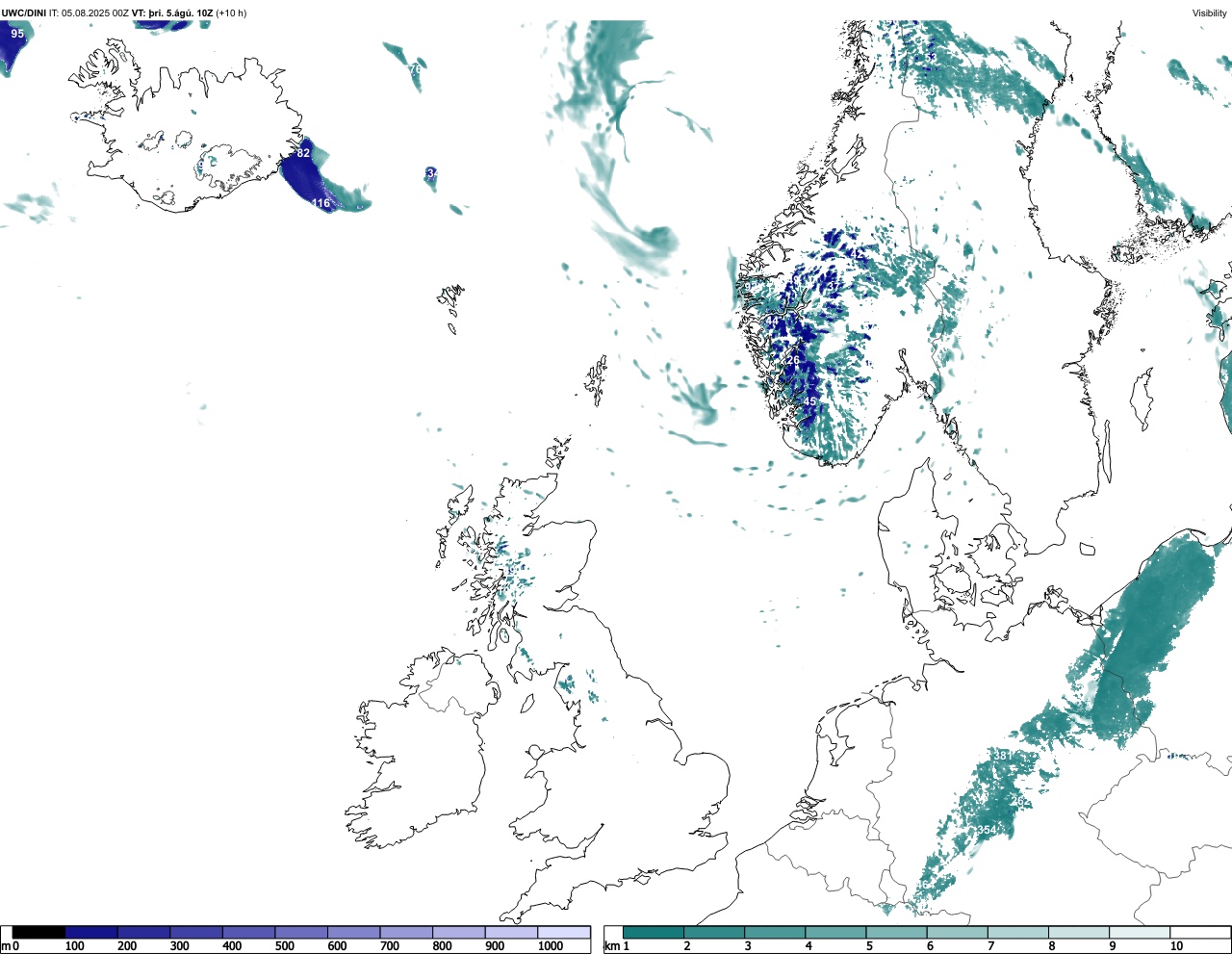Click the 3–4 km teal legend swatch
Image resolution: width=1232 pixels, height=954 pixels.
click(x=775, y=932)
